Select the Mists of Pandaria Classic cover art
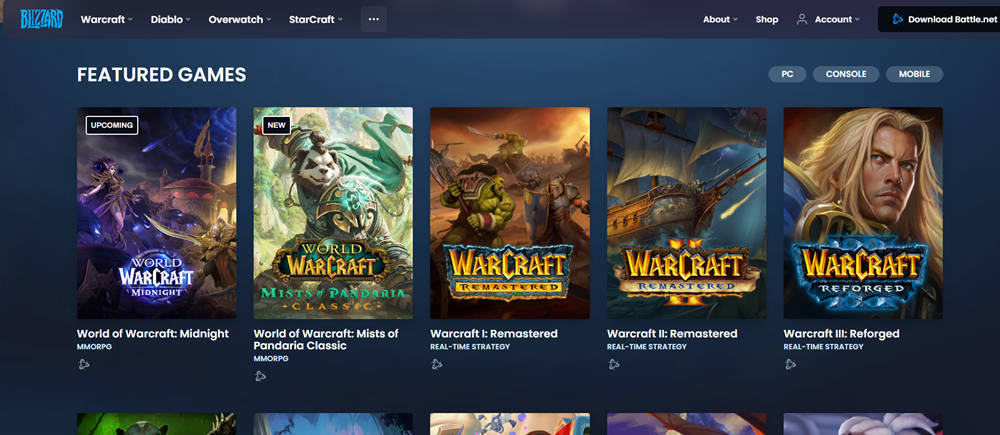Image resolution: width=1000 pixels, height=435 pixels. [x=334, y=213]
